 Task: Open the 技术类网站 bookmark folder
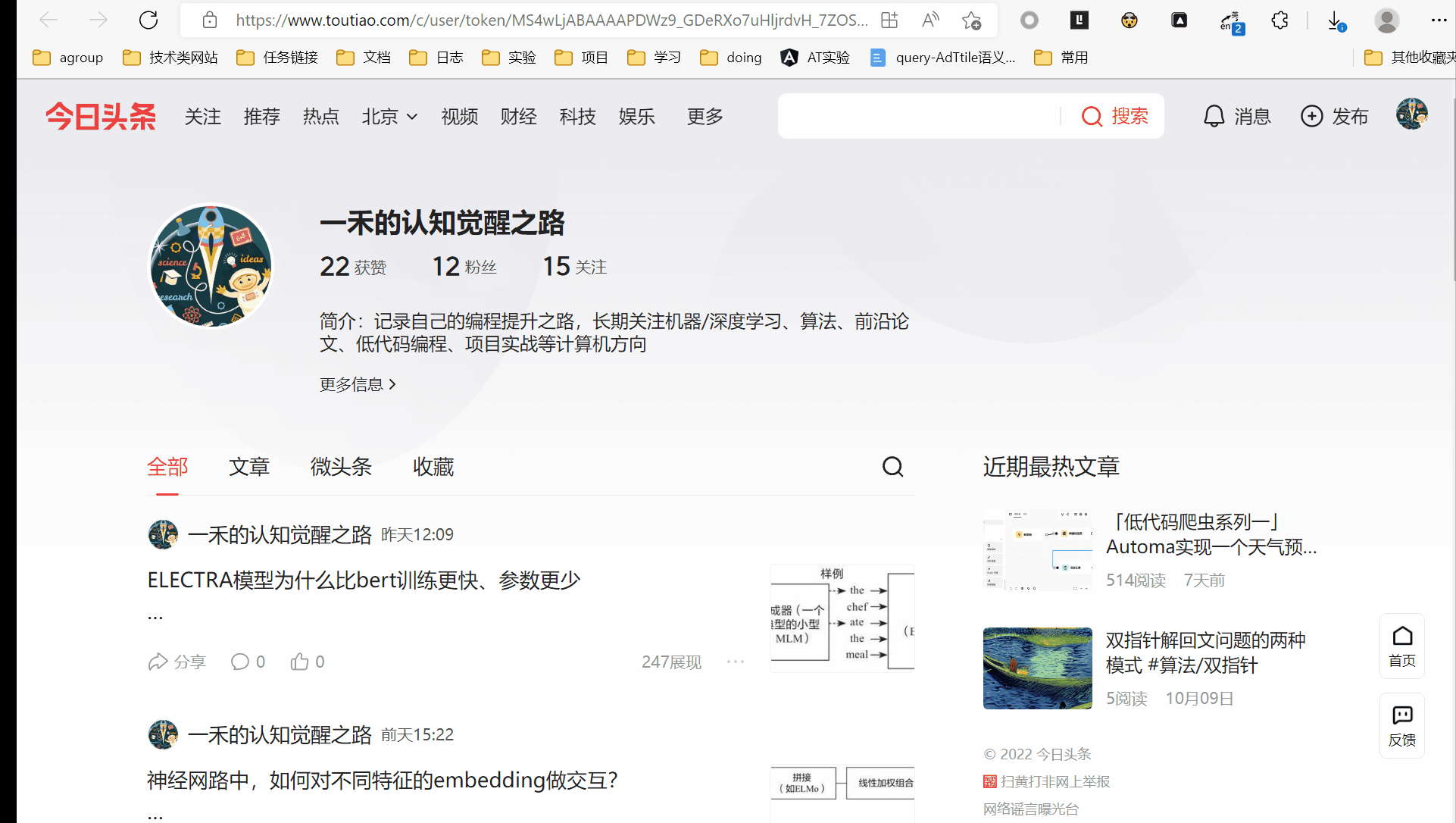click(x=170, y=58)
